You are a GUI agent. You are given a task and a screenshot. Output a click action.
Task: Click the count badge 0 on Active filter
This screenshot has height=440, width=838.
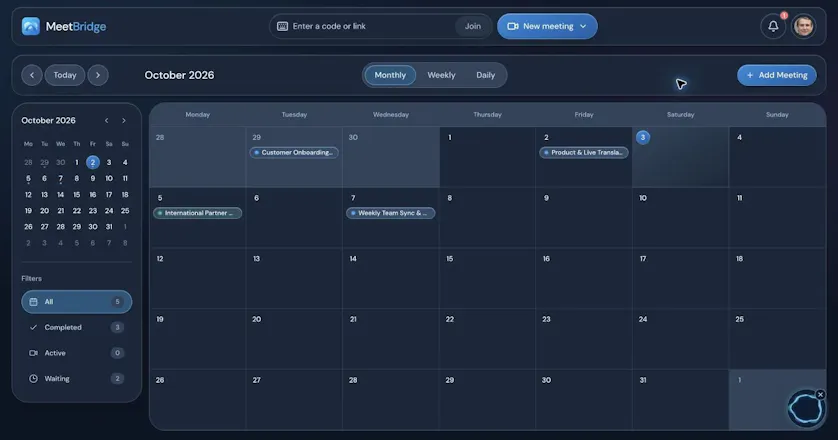[117, 353]
